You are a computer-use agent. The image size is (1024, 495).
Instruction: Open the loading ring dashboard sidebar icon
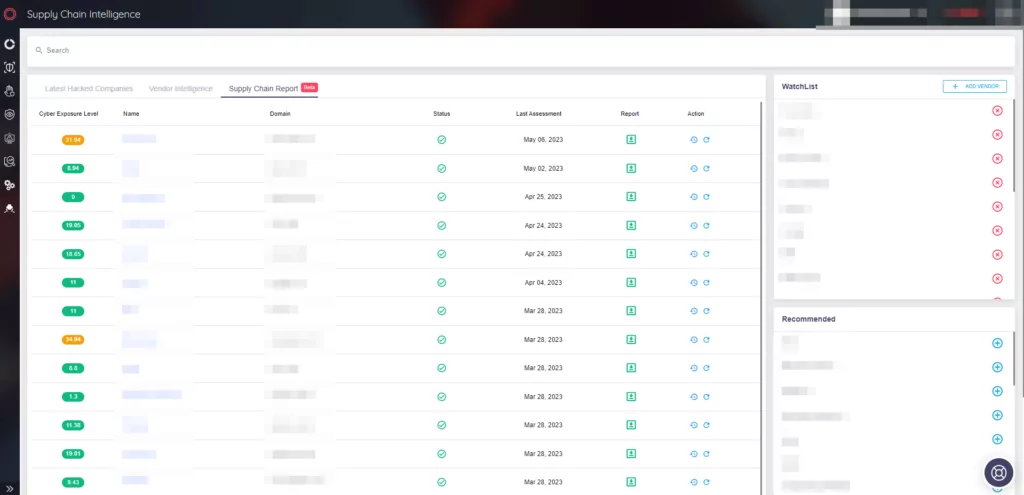click(x=9, y=44)
